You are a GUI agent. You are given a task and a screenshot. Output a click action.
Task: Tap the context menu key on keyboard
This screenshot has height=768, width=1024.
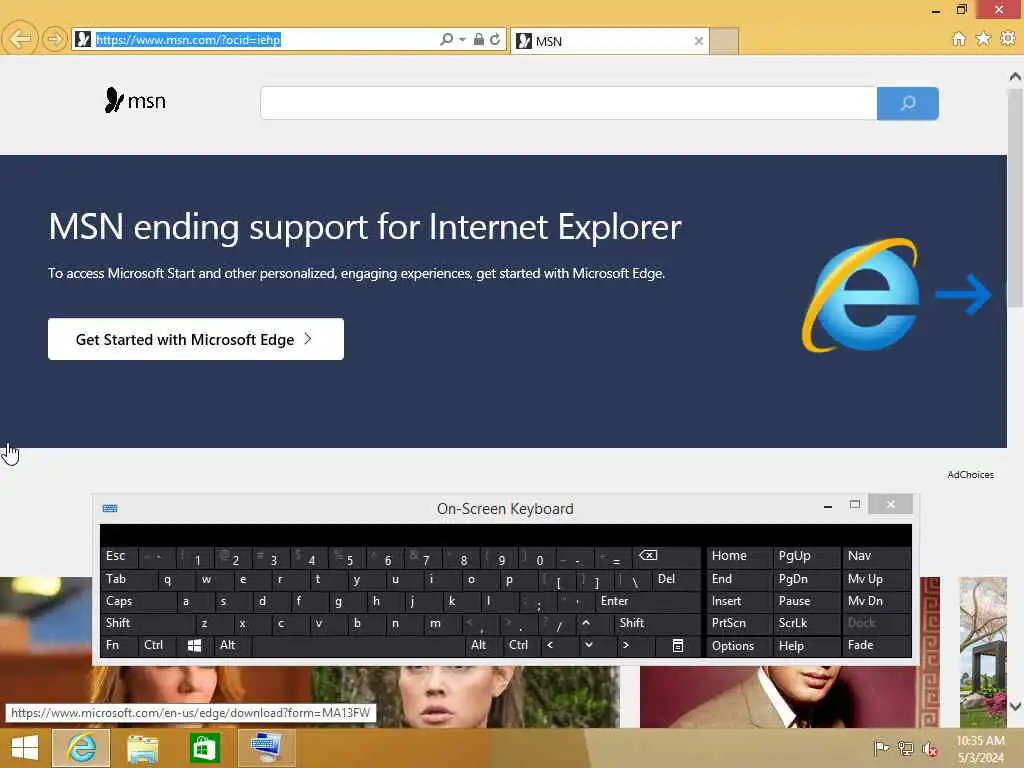point(677,646)
